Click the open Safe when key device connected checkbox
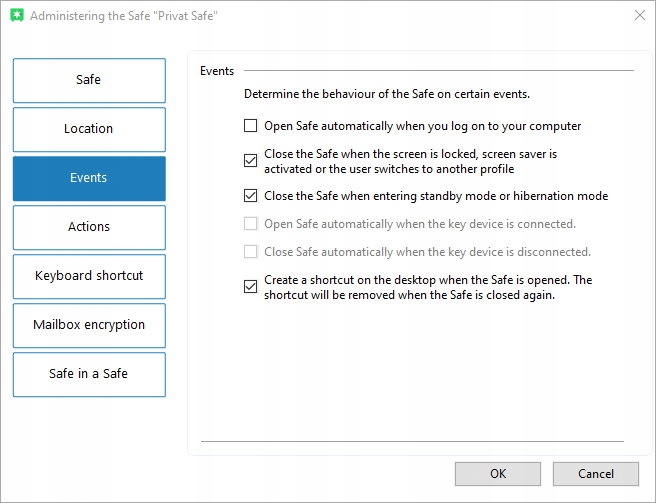656x503 pixels. pos(251,224)
